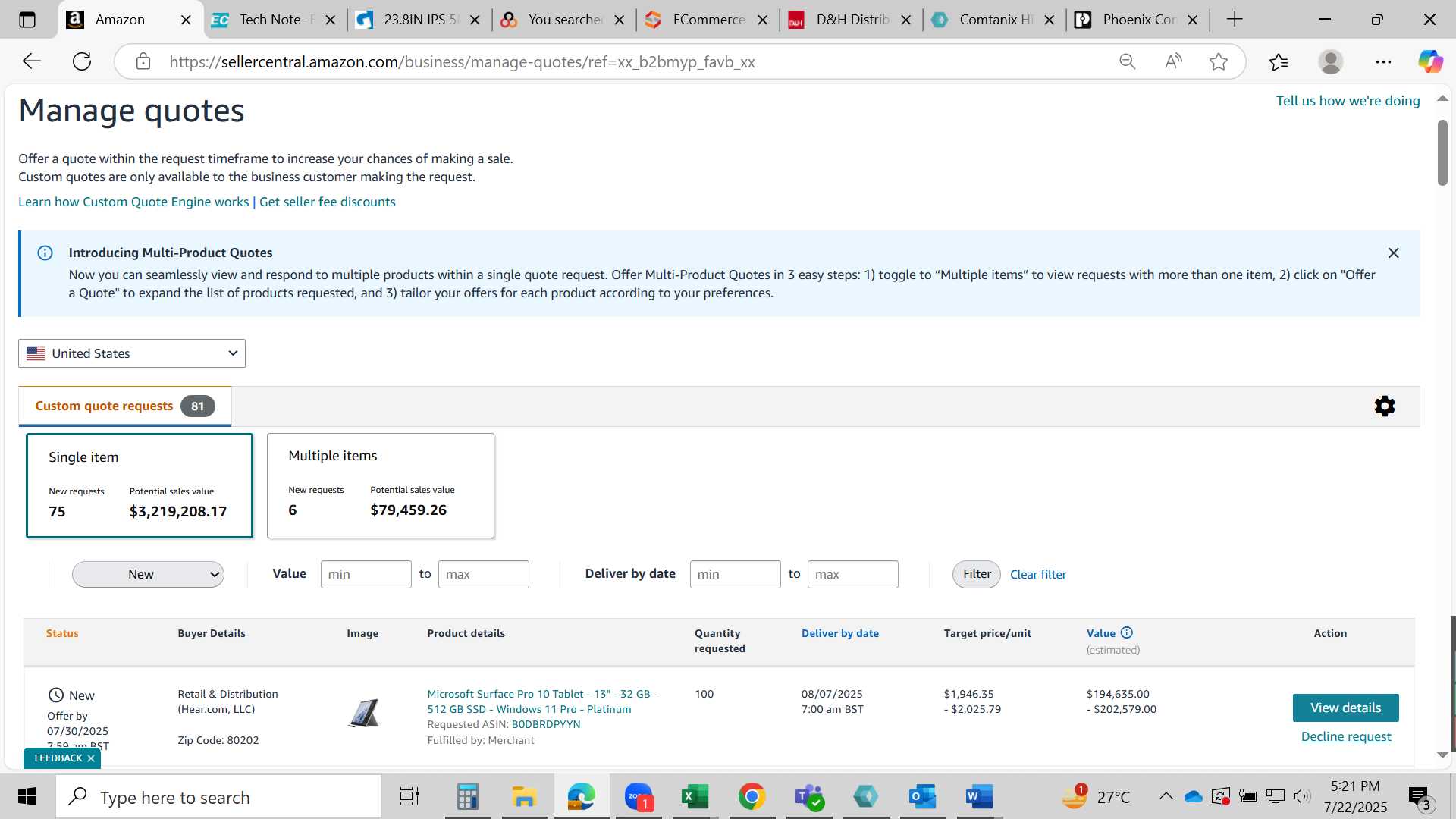Open the browser profile avatar

1331,61
